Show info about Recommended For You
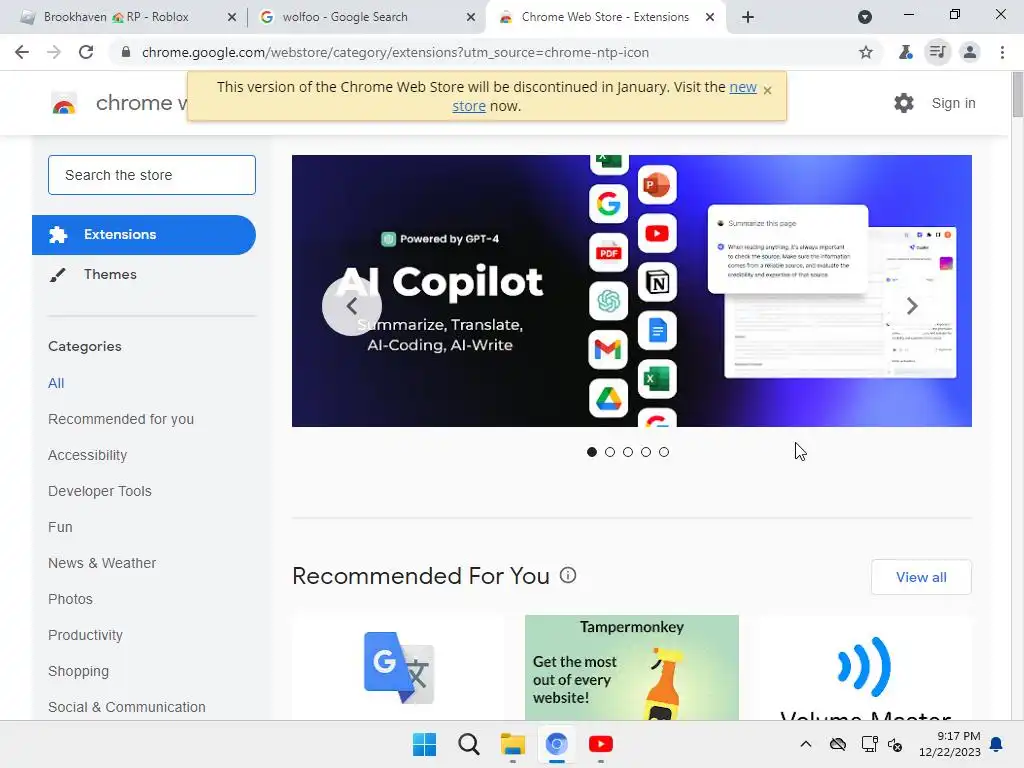The image size is (1024, 768). pyautogui.click(x=568, y=575)
